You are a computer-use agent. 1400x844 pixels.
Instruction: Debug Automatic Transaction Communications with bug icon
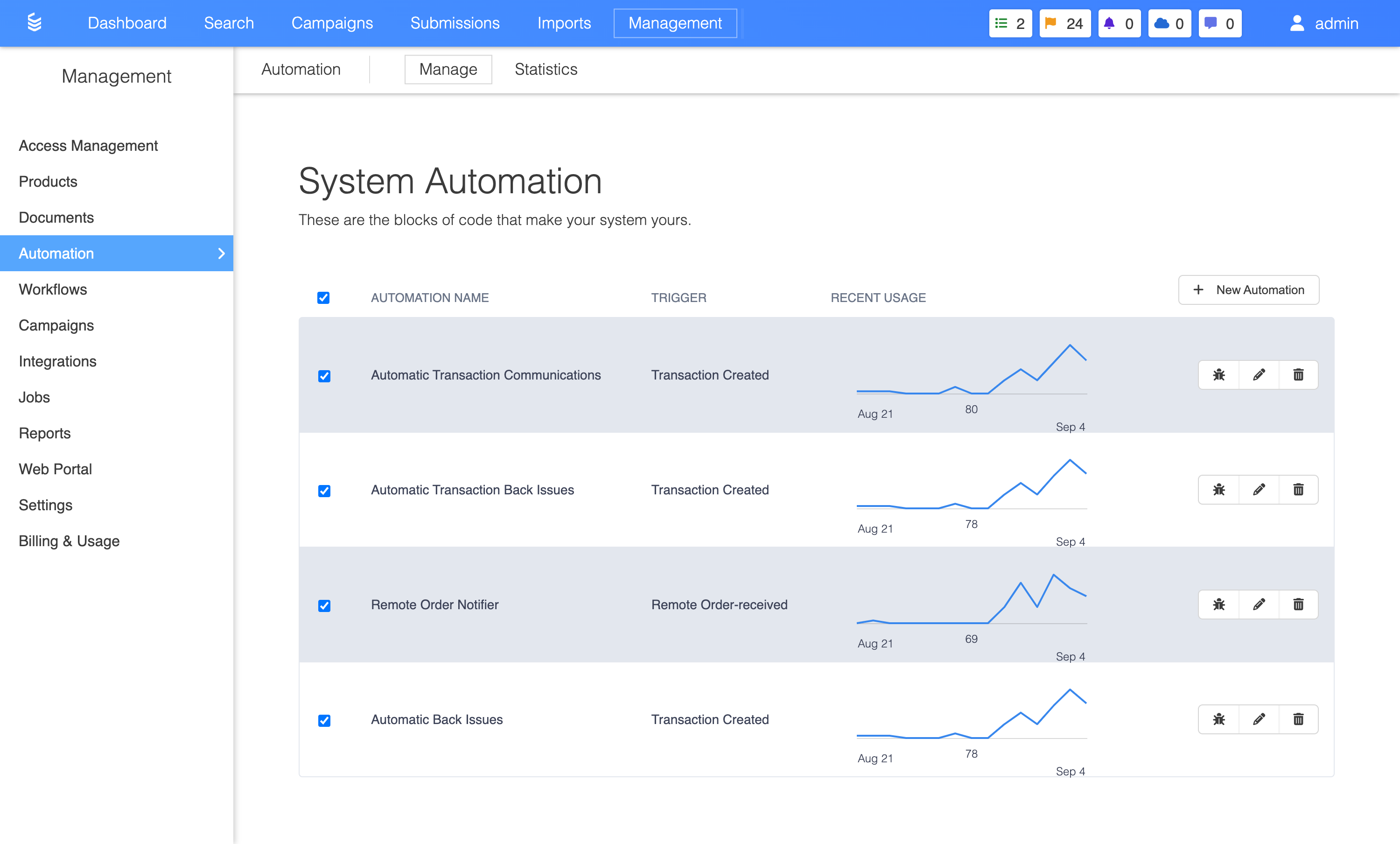(x=1219, y=374)
